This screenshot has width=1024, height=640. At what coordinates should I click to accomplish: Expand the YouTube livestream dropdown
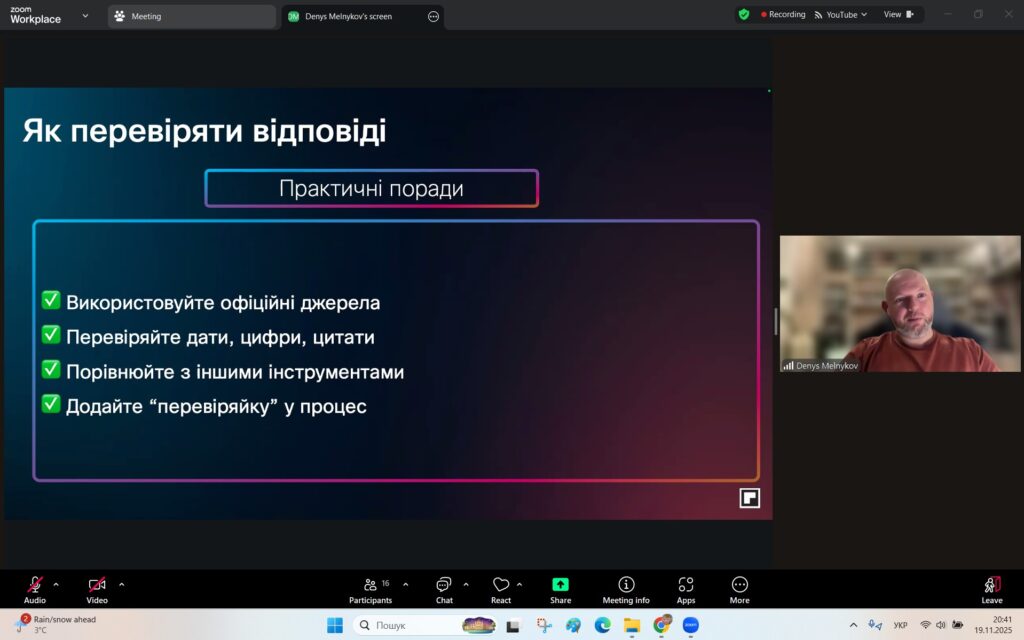[x=864, y=15]
